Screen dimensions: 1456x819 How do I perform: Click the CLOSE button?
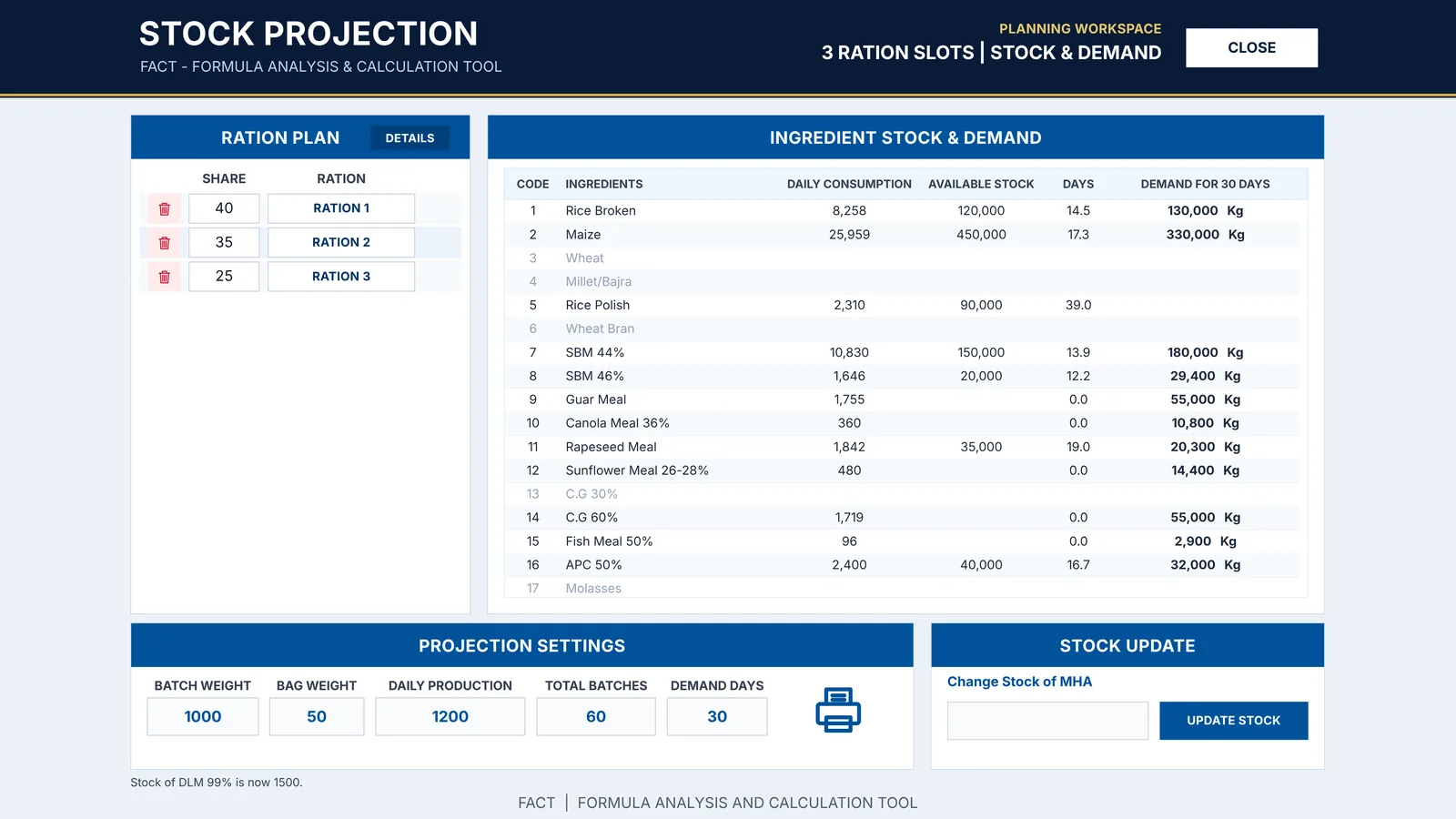[x=1251, y=47]
